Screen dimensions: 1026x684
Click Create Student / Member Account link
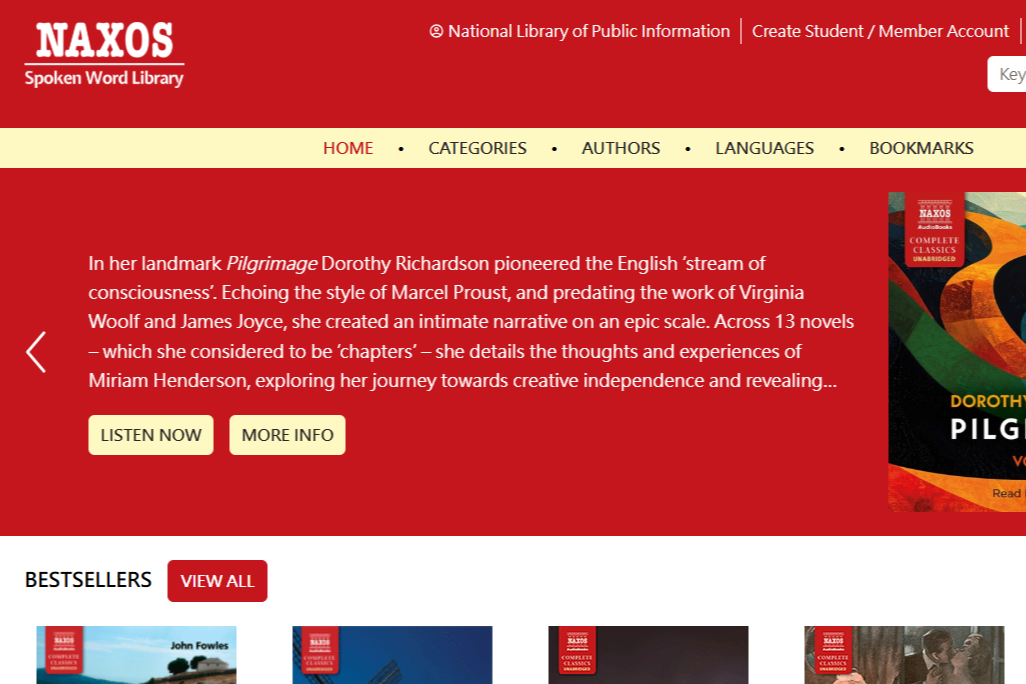[880, 31]
